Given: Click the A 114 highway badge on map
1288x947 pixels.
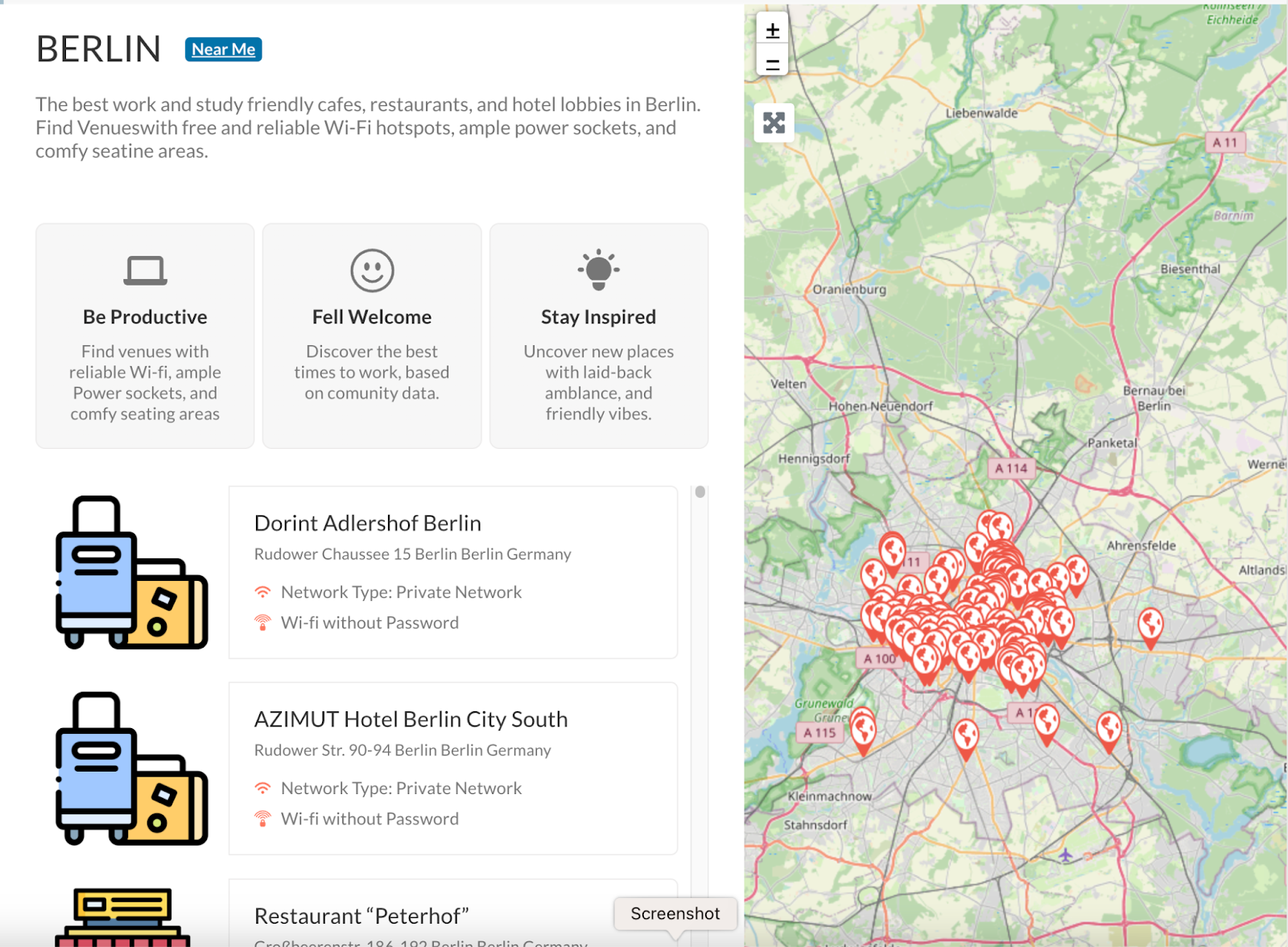Looking at the screenshot, I should click(x=1011, y=468).
